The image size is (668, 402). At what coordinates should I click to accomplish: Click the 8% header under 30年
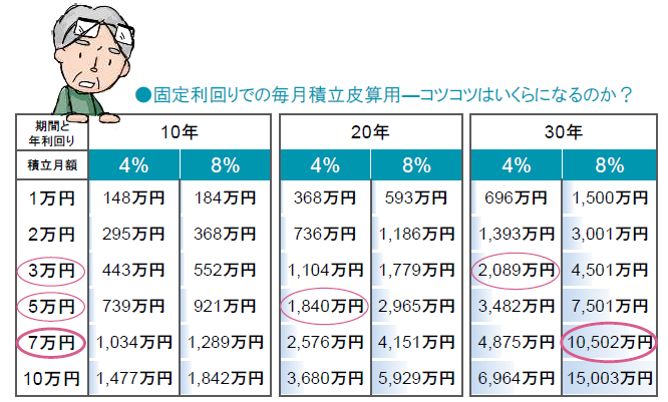[x=610, y=165]
